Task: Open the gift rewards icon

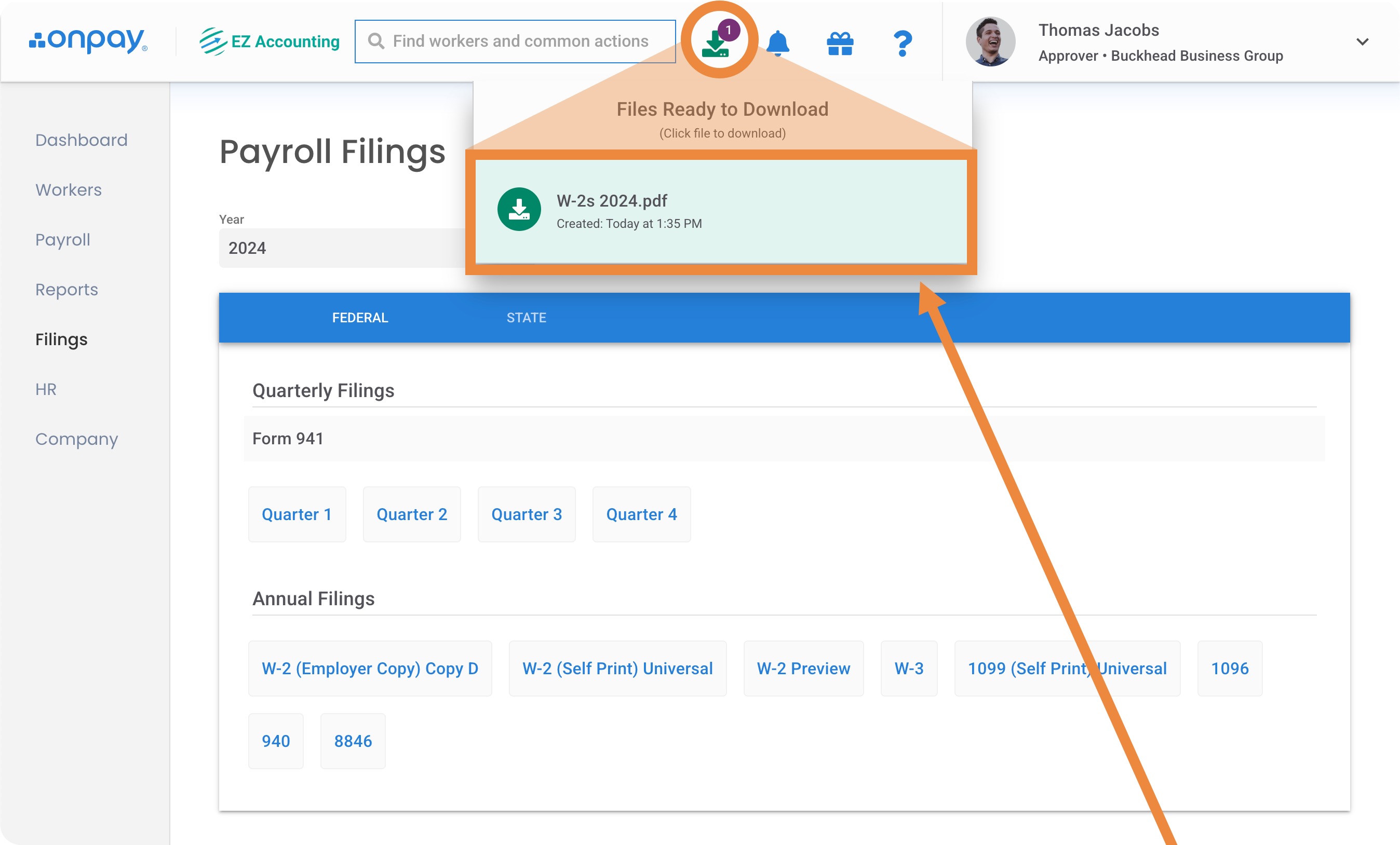Action: click(x=840, y=43)
